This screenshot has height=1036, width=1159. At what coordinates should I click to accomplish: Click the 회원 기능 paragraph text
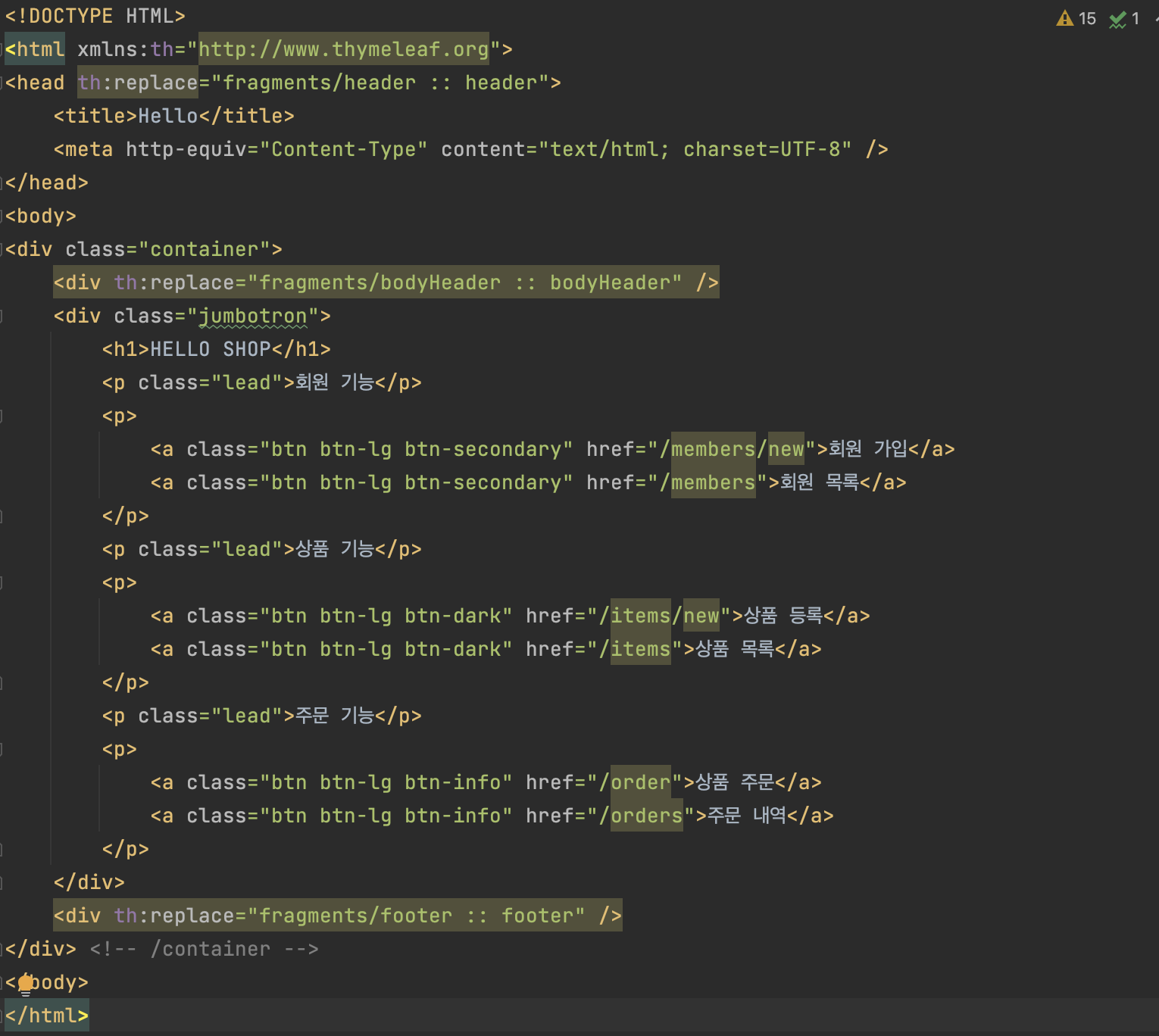point(335,382)
